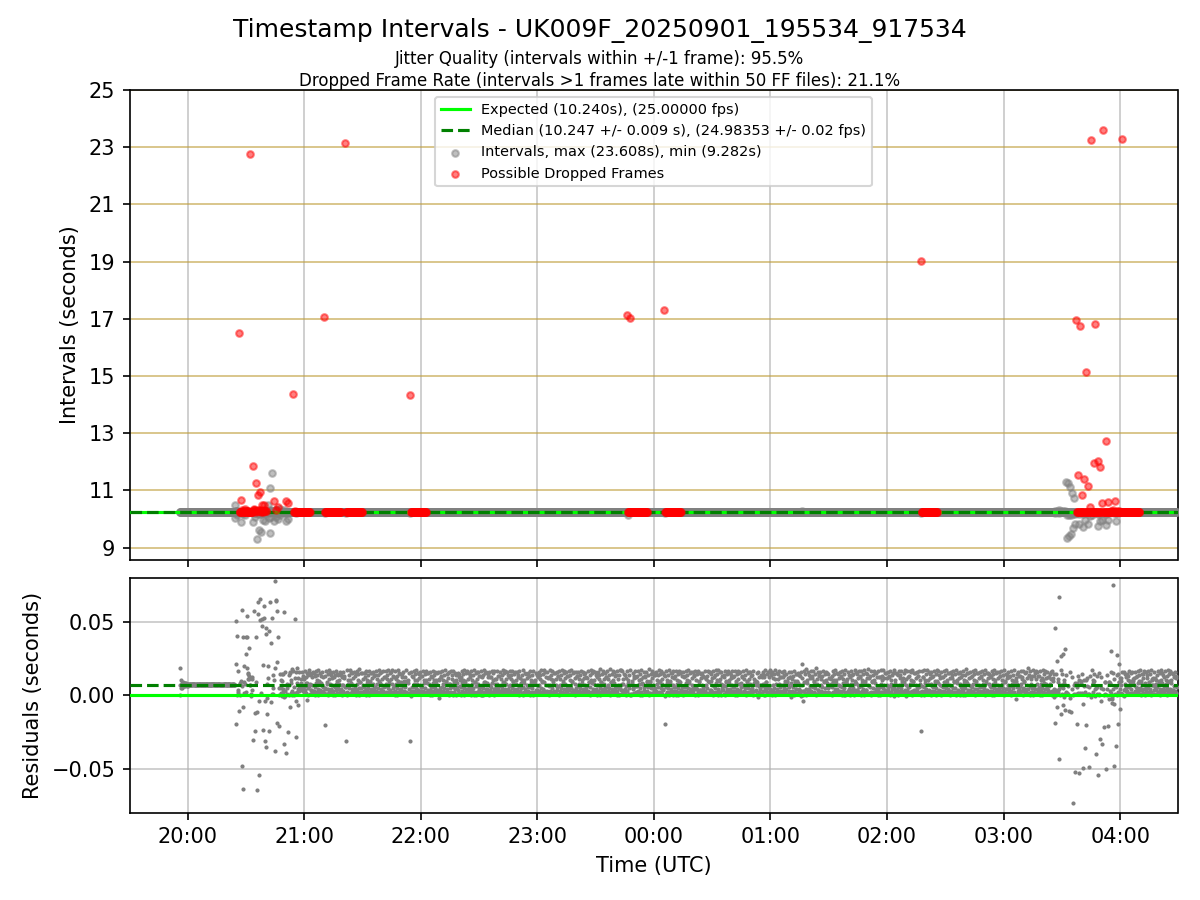The image size is (1200, 900).
Task: Click legend entry 'Median (10.247 +/- 0.009 s)'
Action: [673, 130]
